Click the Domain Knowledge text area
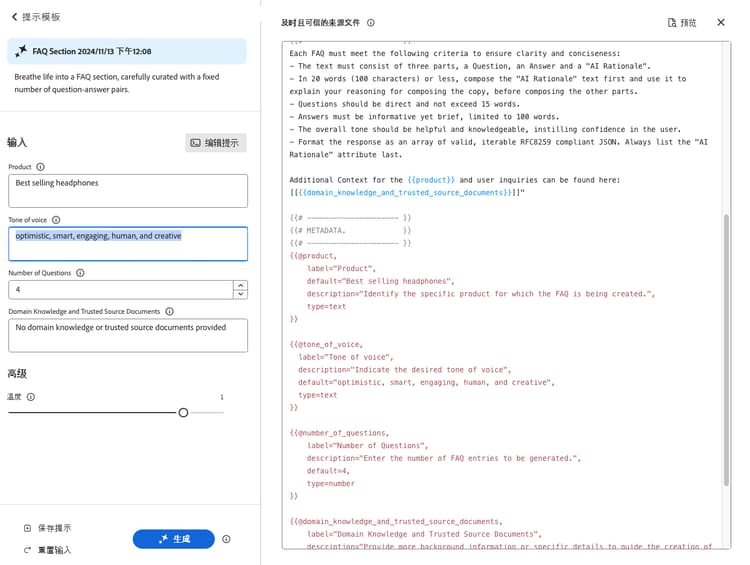Viewport: 750px width, 565px height. pyautogui.click(x=128, y=336)
